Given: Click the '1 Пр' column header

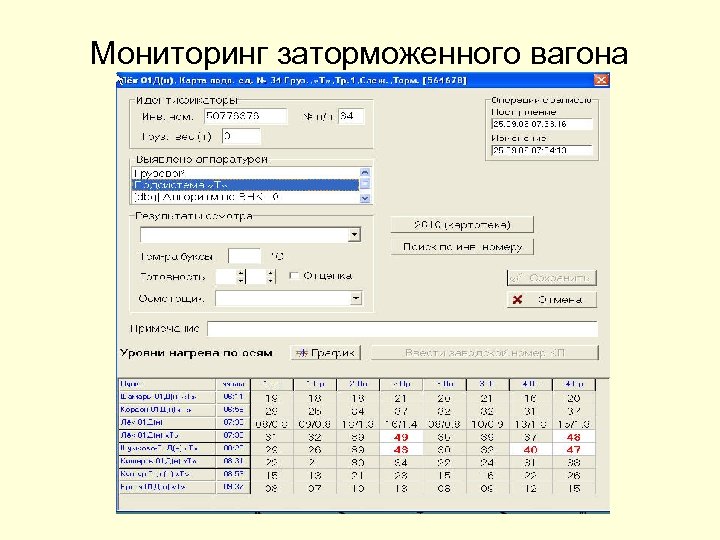Looking at the screenshot, I should click(x=315, y=384).
